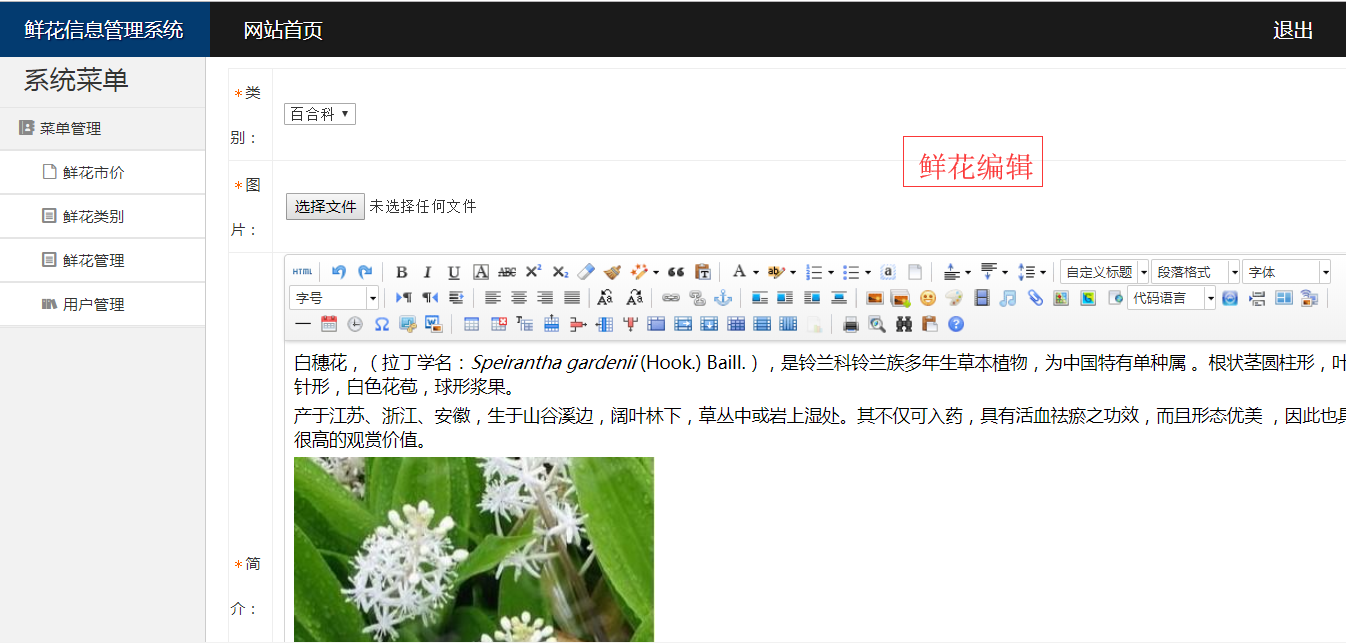1346x643 pixels.
Task: Activate the format painter brush
Action: coord(612,272)
